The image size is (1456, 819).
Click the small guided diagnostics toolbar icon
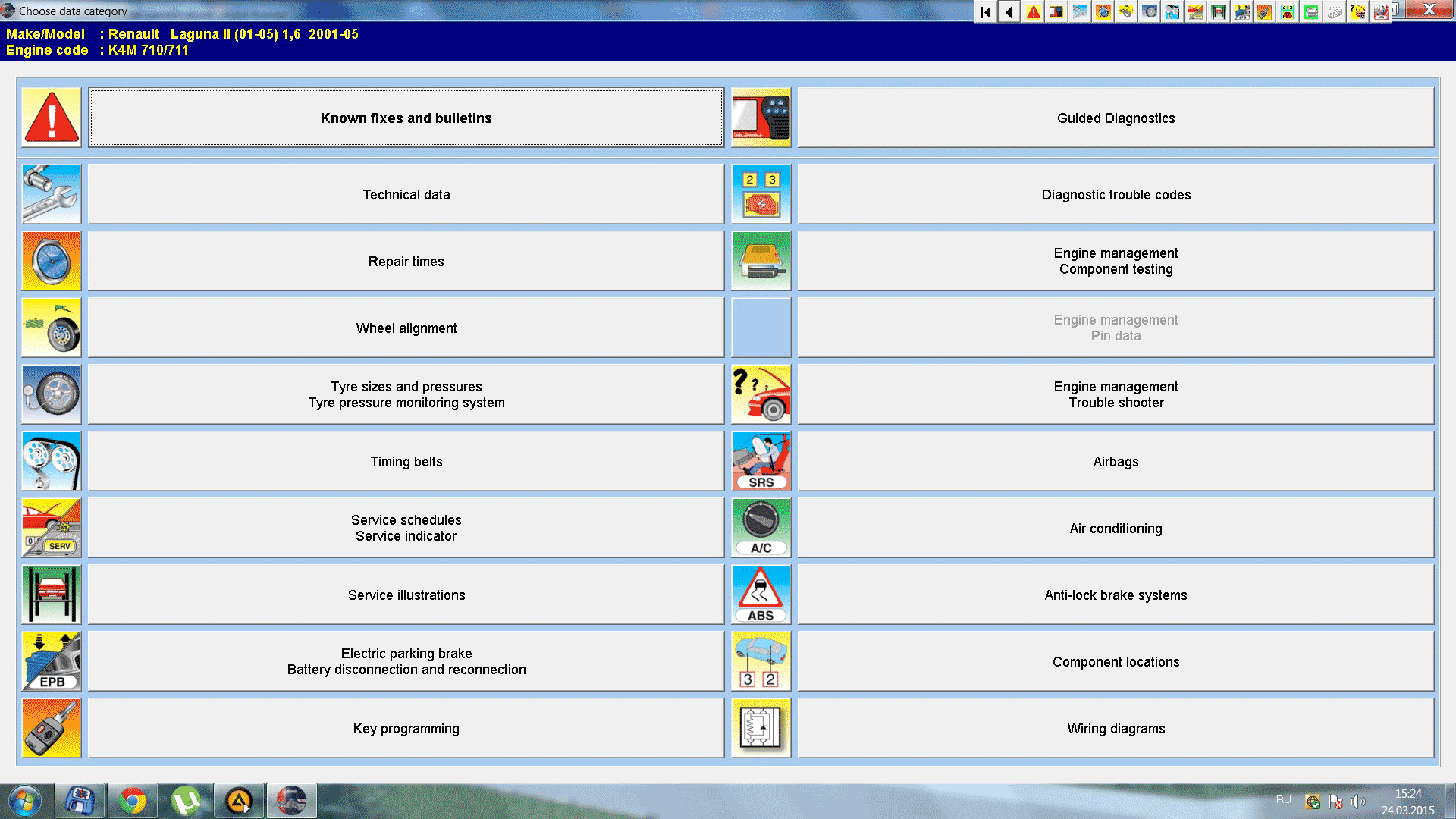[1056, 11]
